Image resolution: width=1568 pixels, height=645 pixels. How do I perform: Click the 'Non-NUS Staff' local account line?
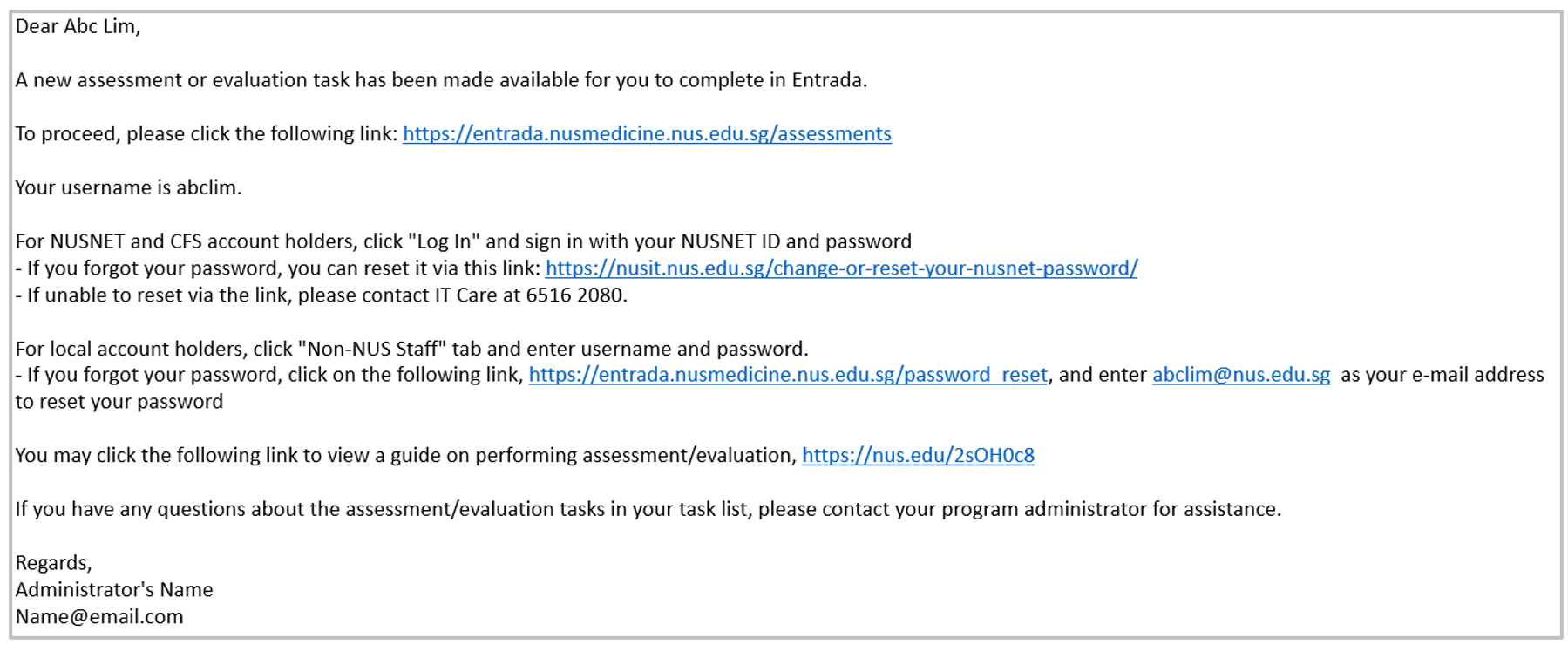tap(411, 349)
